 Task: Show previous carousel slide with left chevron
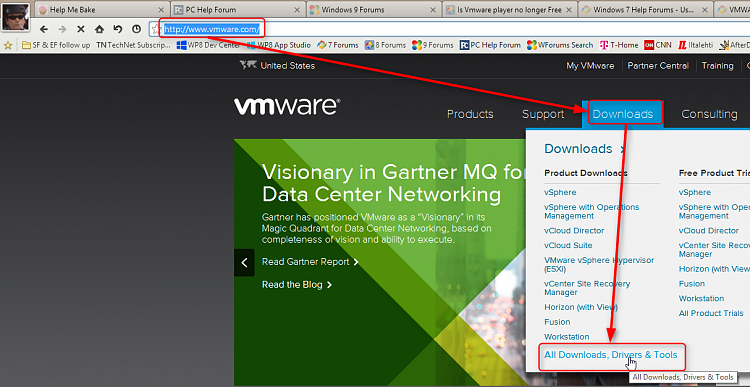[x=244, y=263]
